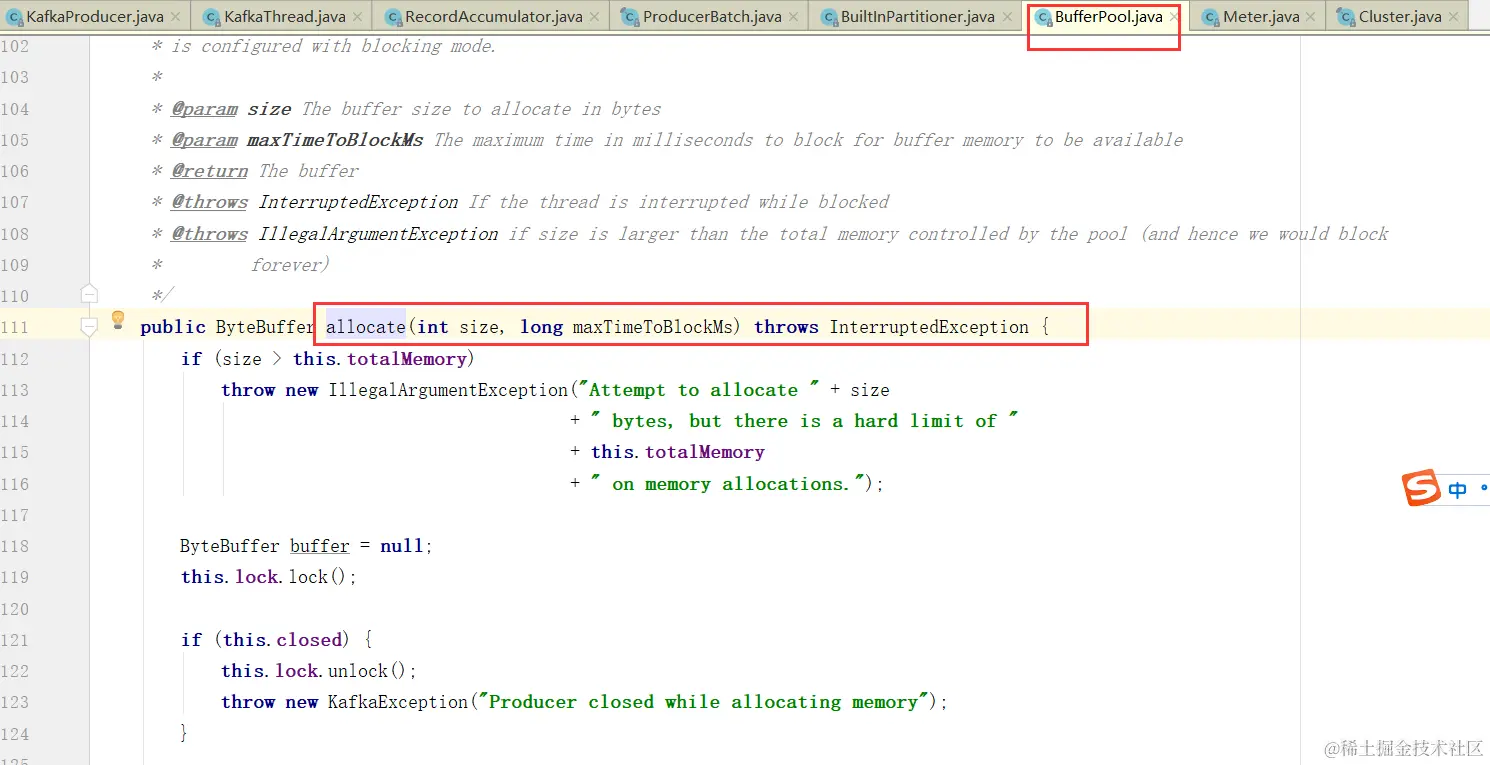Switch to the Meter.java tab

point(1261,16)
